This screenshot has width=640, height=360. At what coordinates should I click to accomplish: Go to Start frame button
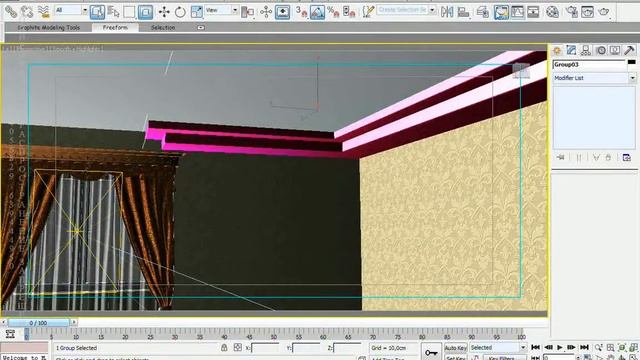click(x=536, y=347)
